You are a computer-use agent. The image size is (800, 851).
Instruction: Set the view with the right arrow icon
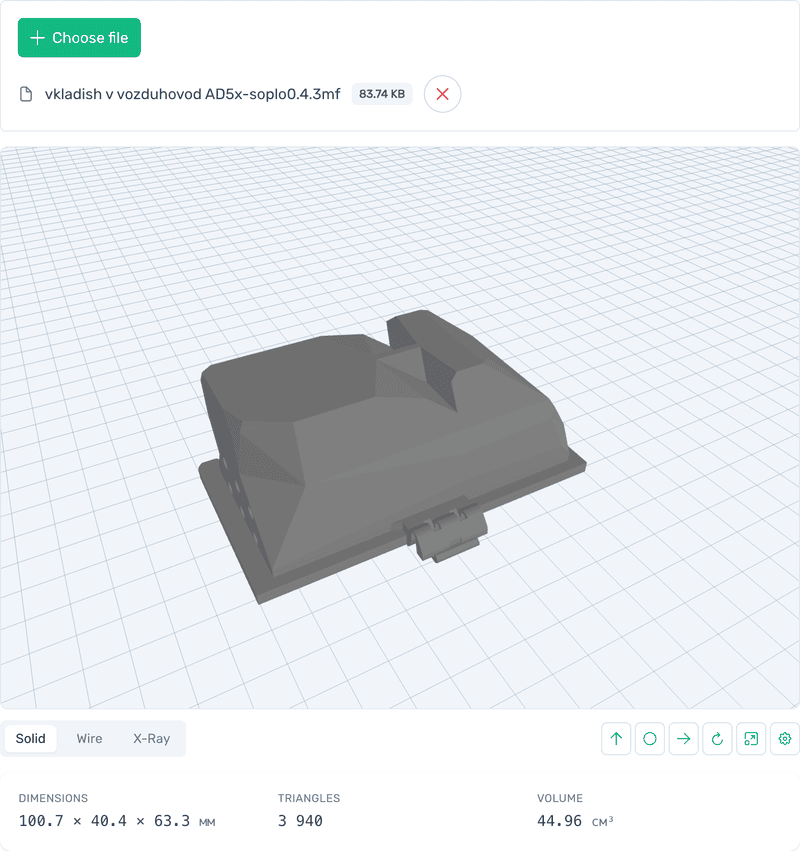pyautogui.click(x=683, y=738)
